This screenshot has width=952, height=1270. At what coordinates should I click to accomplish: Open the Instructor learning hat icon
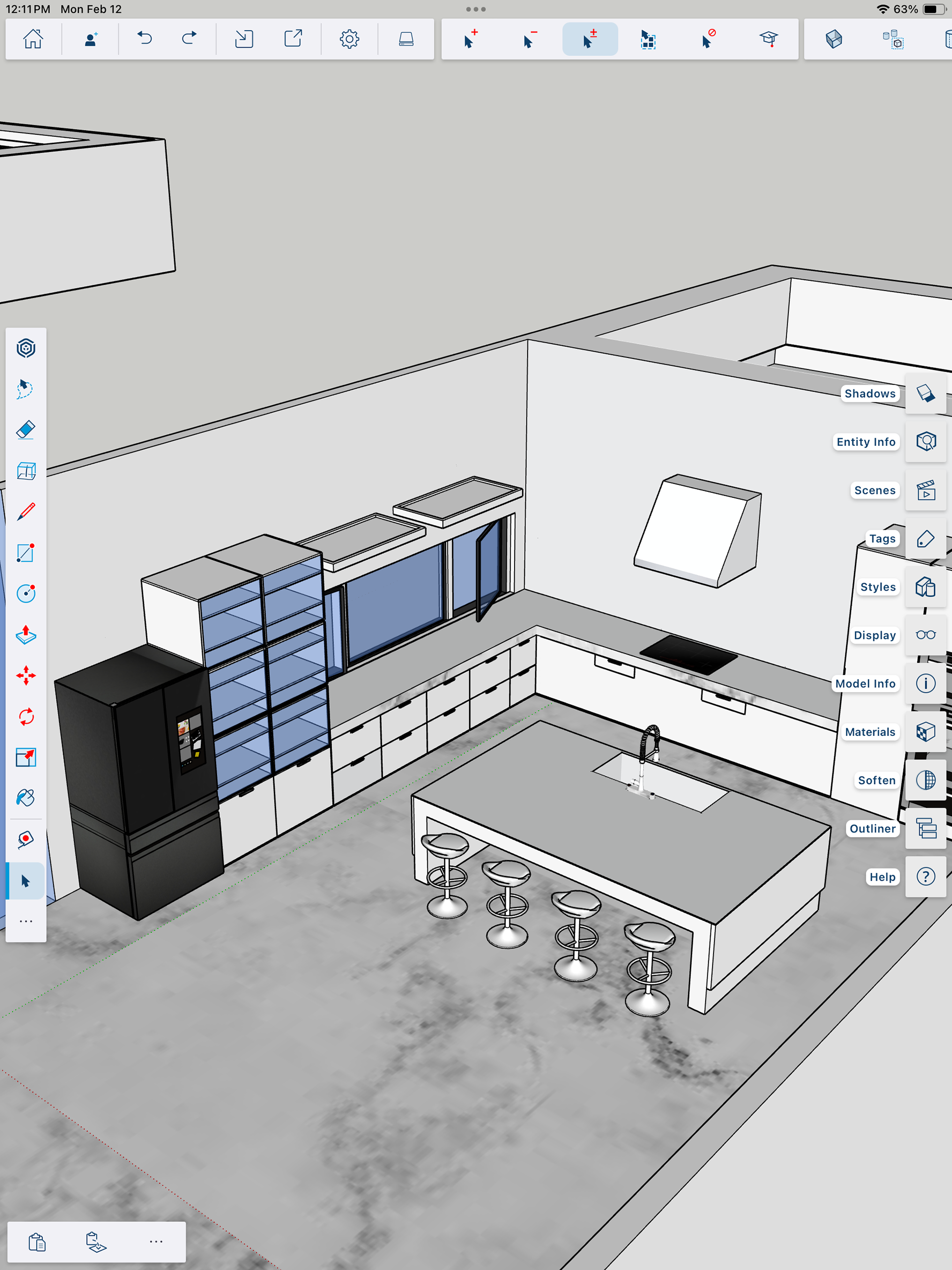point(768,39)
